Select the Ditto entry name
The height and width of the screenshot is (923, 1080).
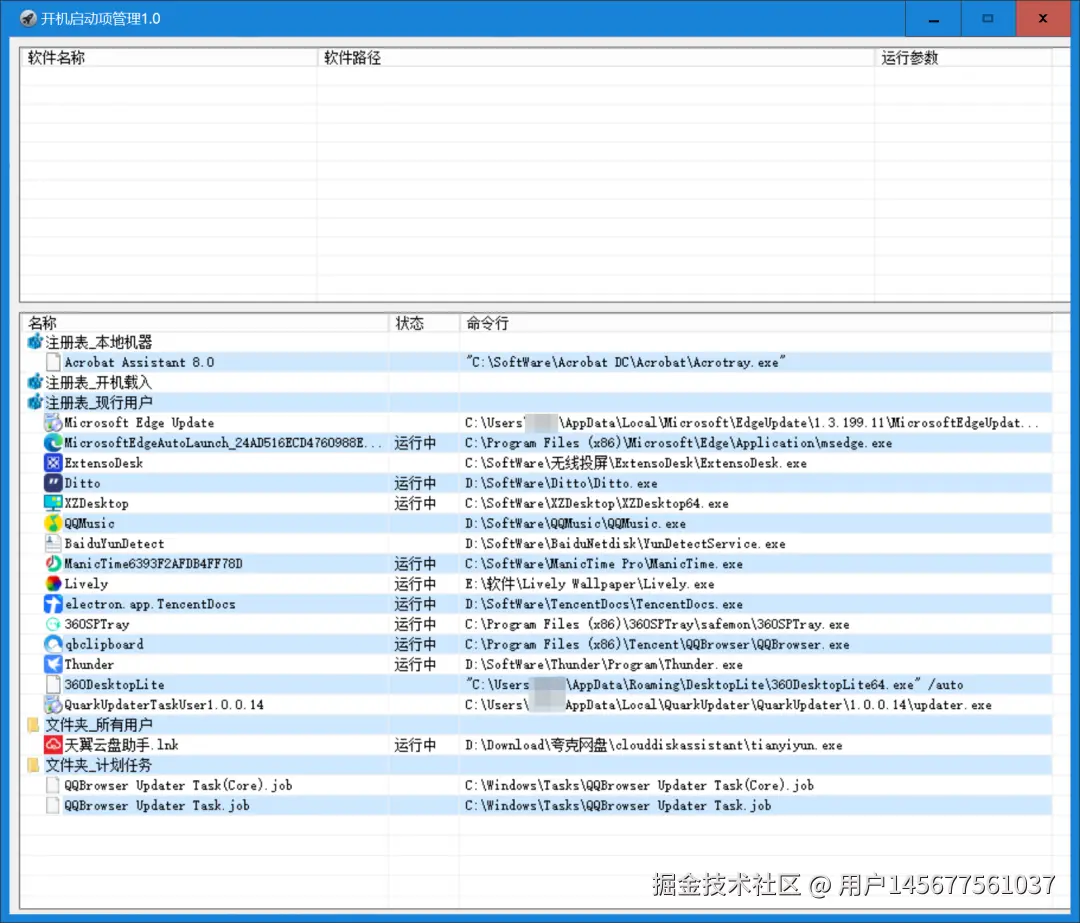(x=83, y=483)
